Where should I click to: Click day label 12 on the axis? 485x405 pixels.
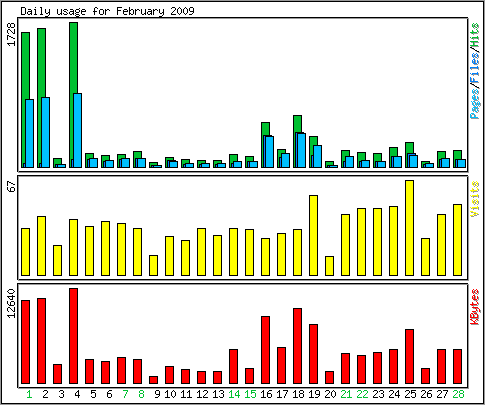(202, 394)
